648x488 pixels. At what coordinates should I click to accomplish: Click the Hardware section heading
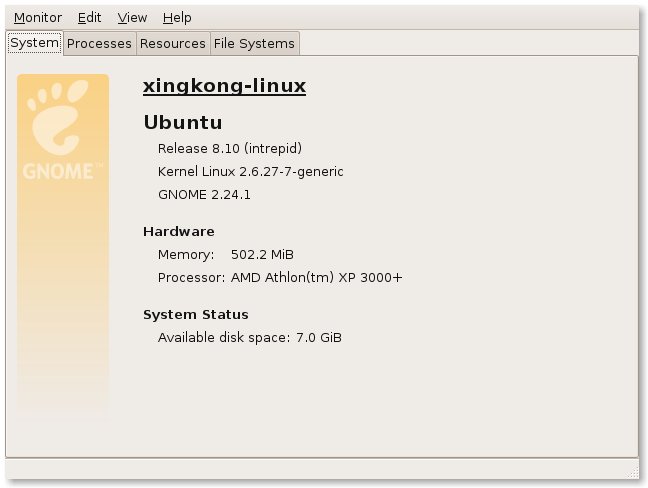click(179, 231)
